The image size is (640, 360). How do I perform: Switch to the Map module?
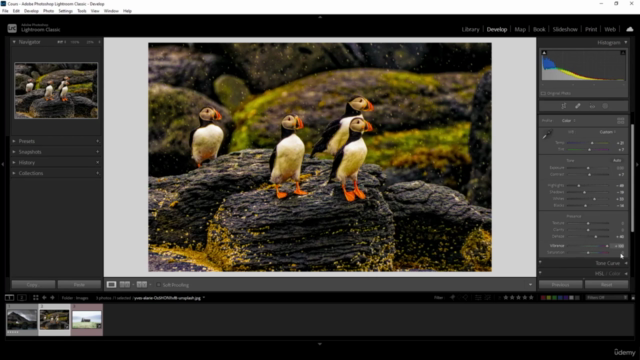tap(520, 29)
